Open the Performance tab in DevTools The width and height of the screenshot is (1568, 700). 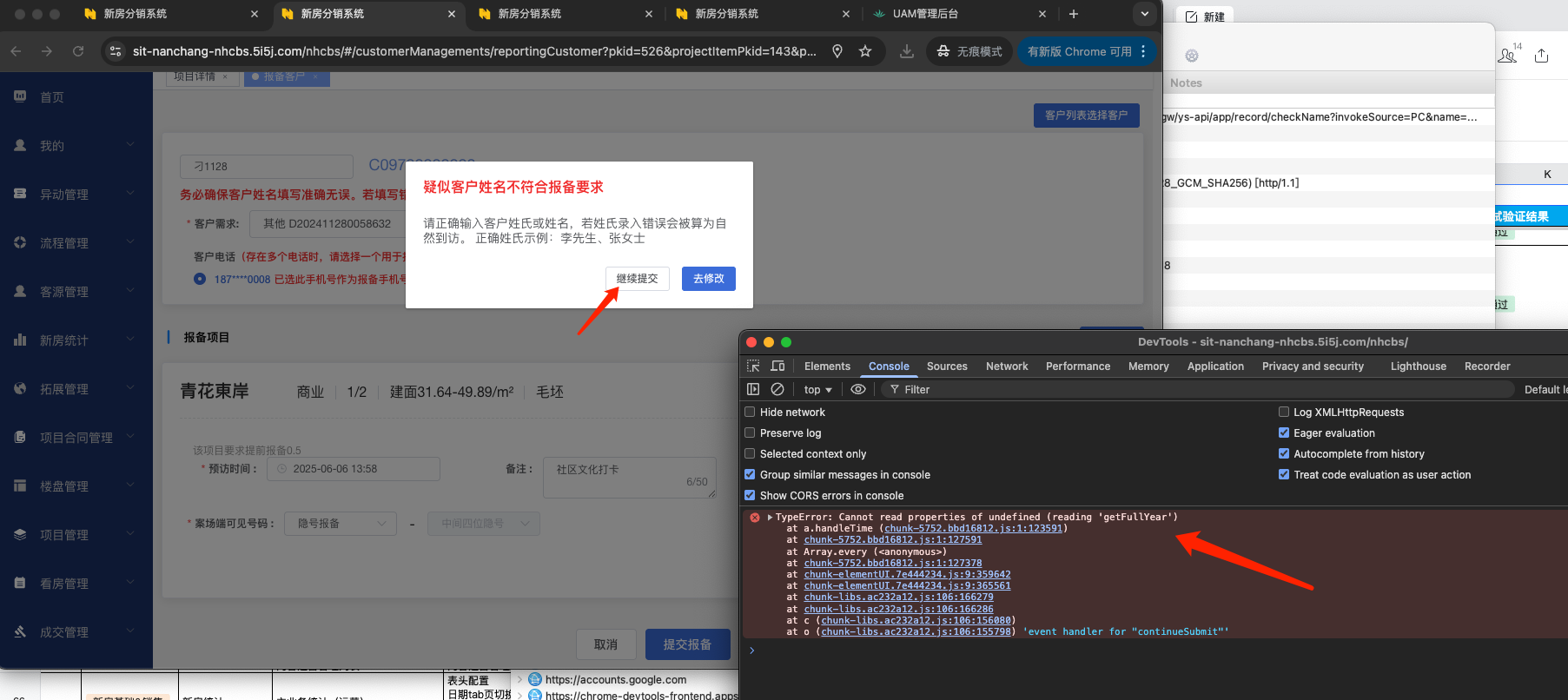pyautogui.click(x=1078, y=367)
